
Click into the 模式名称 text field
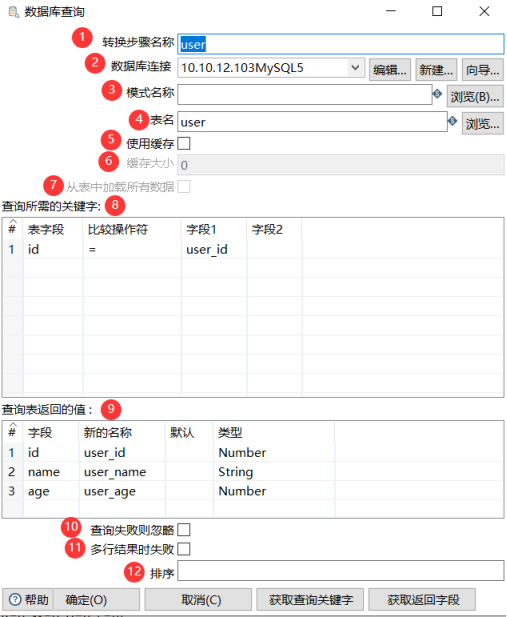point(305,94)
